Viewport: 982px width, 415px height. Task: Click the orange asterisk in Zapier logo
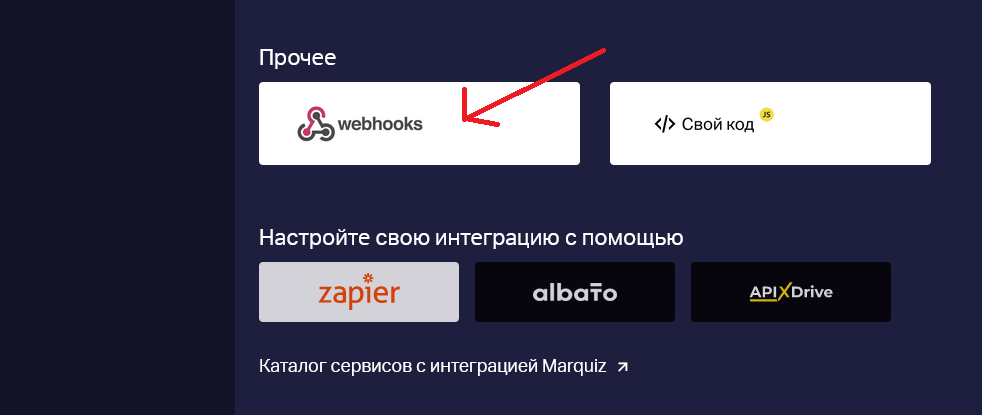pos(368,277)
